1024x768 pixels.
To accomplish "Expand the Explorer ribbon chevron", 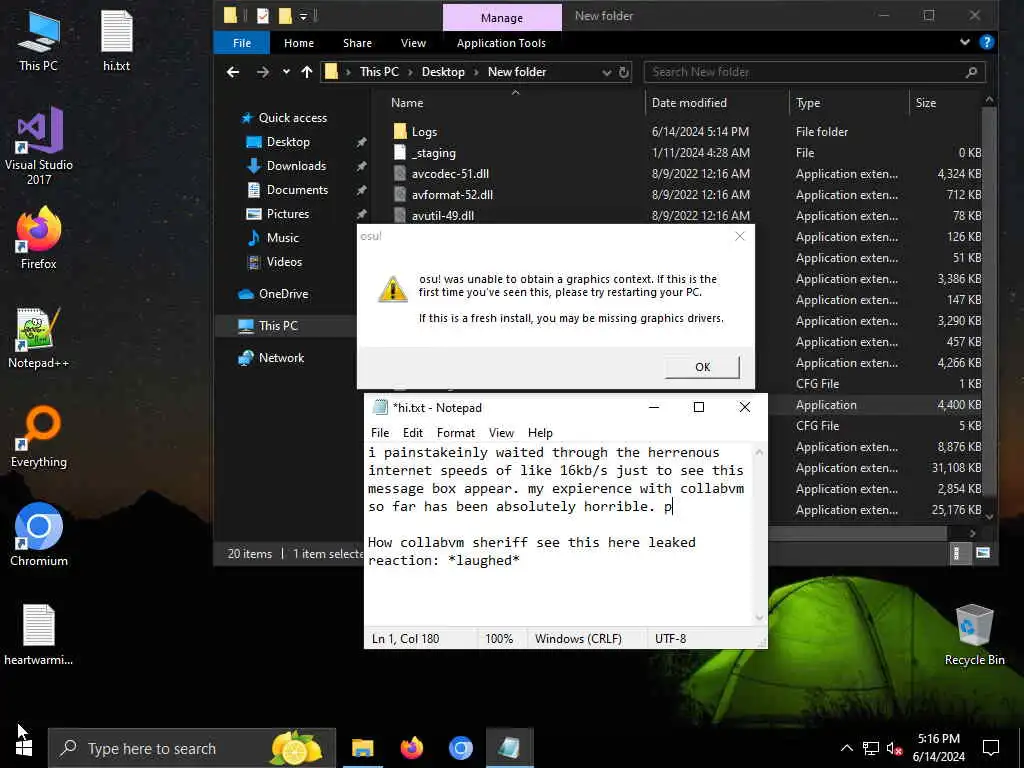I will coord(965,42).
